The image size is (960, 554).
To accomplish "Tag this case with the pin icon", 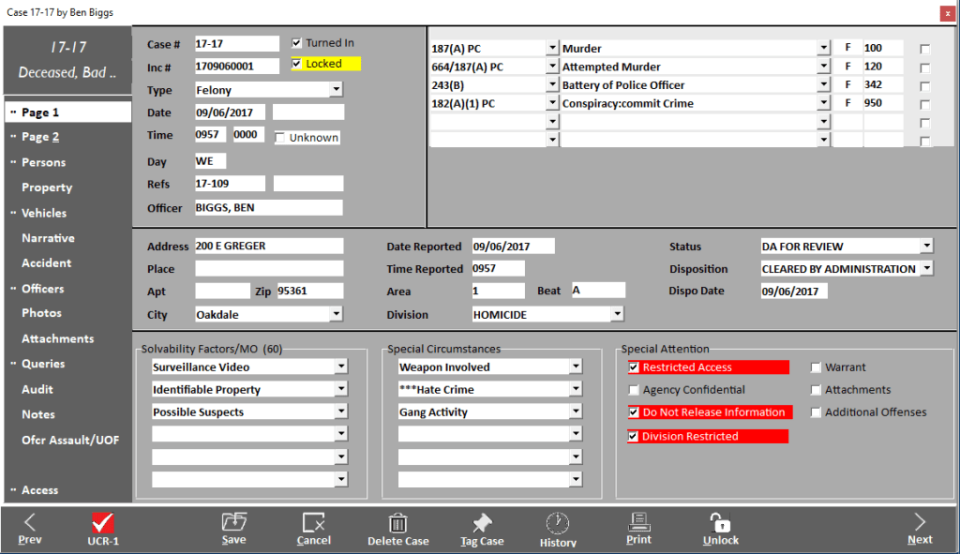I will [x=482, y=523].
